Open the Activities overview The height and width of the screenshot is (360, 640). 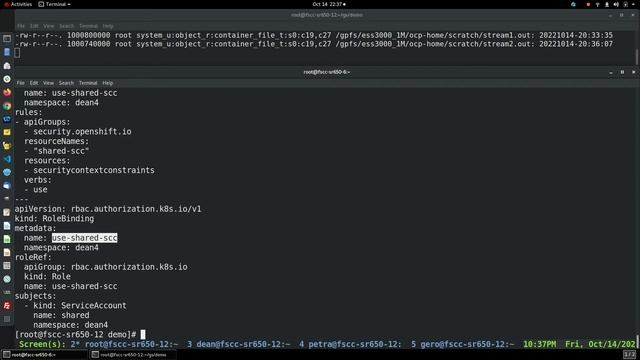click(x=18, y=4)
